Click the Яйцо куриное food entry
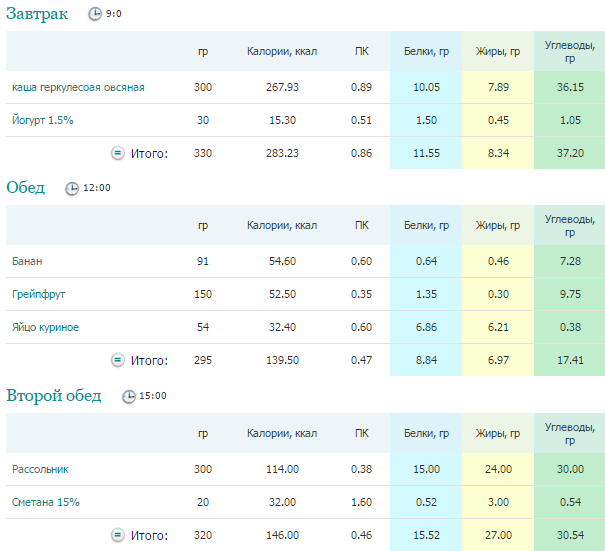The width and height of the screenshot is (605, 551). click(45, 327)
